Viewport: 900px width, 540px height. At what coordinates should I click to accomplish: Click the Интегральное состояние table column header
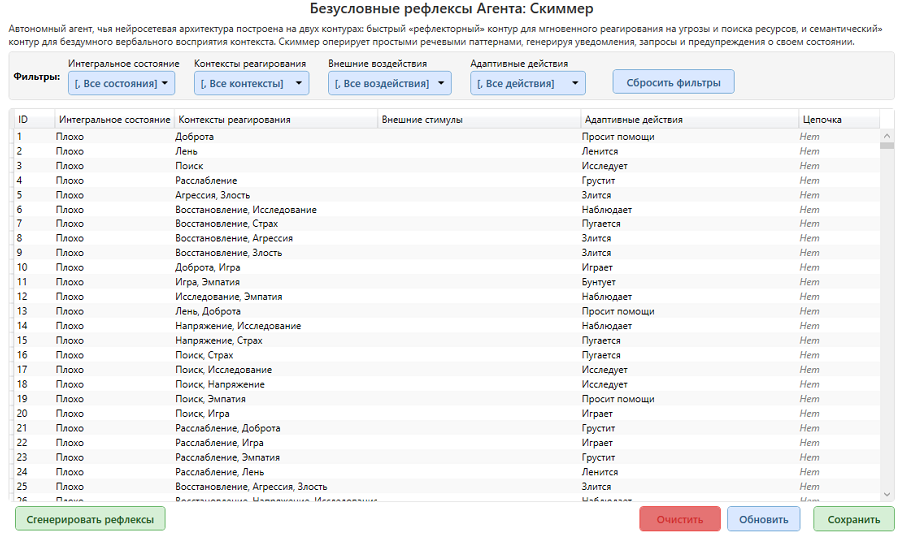coord(114,120)
